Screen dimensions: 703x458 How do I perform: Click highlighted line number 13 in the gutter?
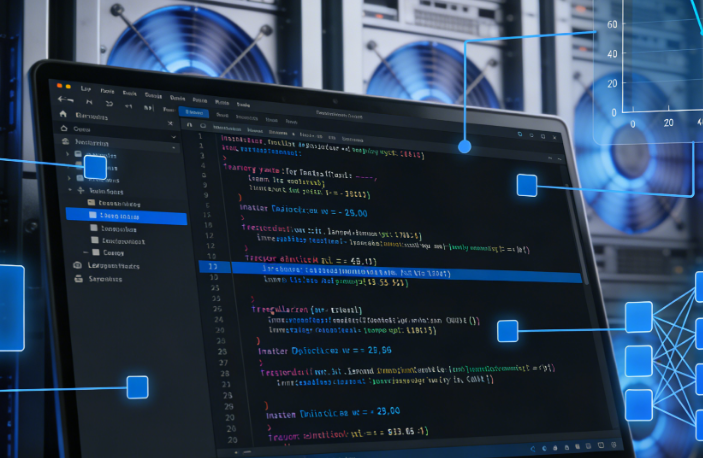(x=213, y=266)
